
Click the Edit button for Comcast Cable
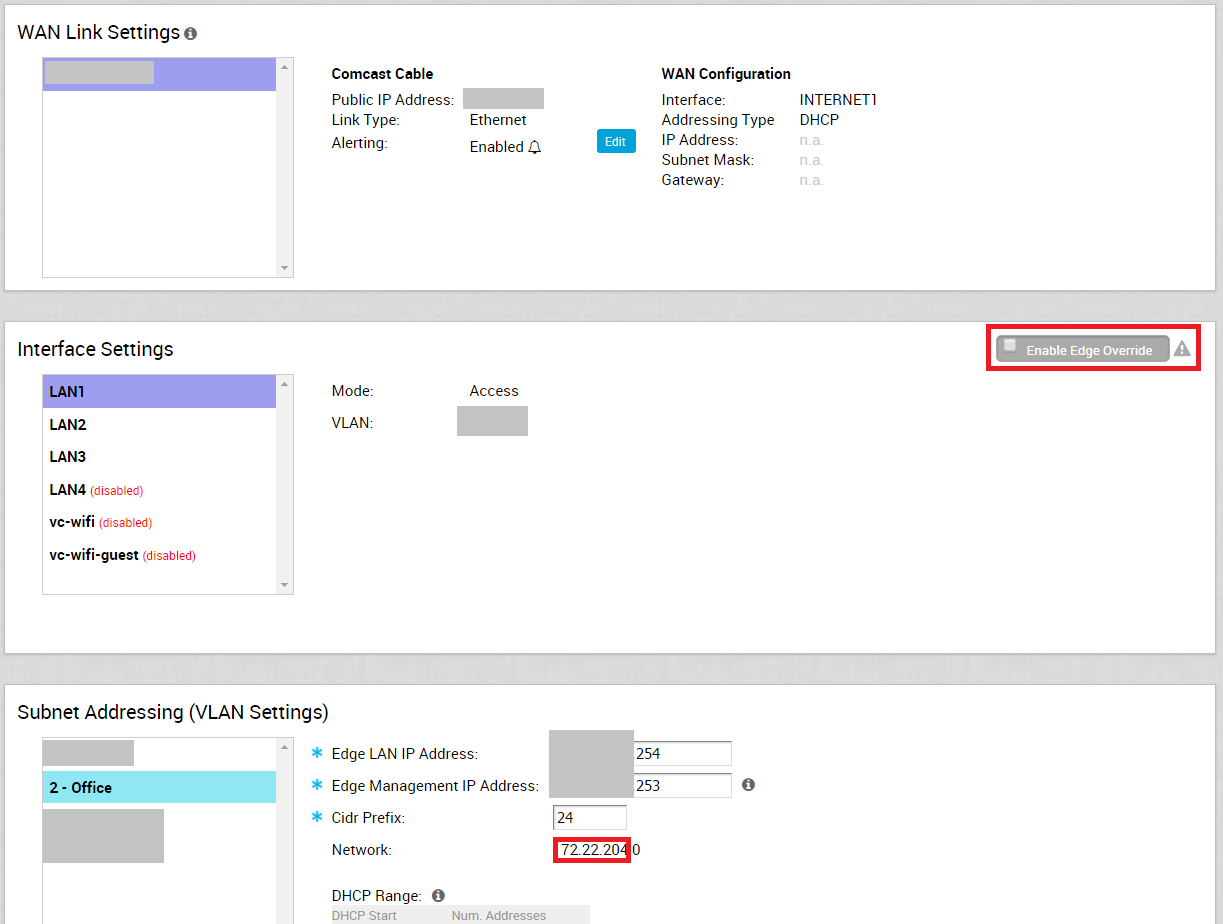[x=616, y=141]
